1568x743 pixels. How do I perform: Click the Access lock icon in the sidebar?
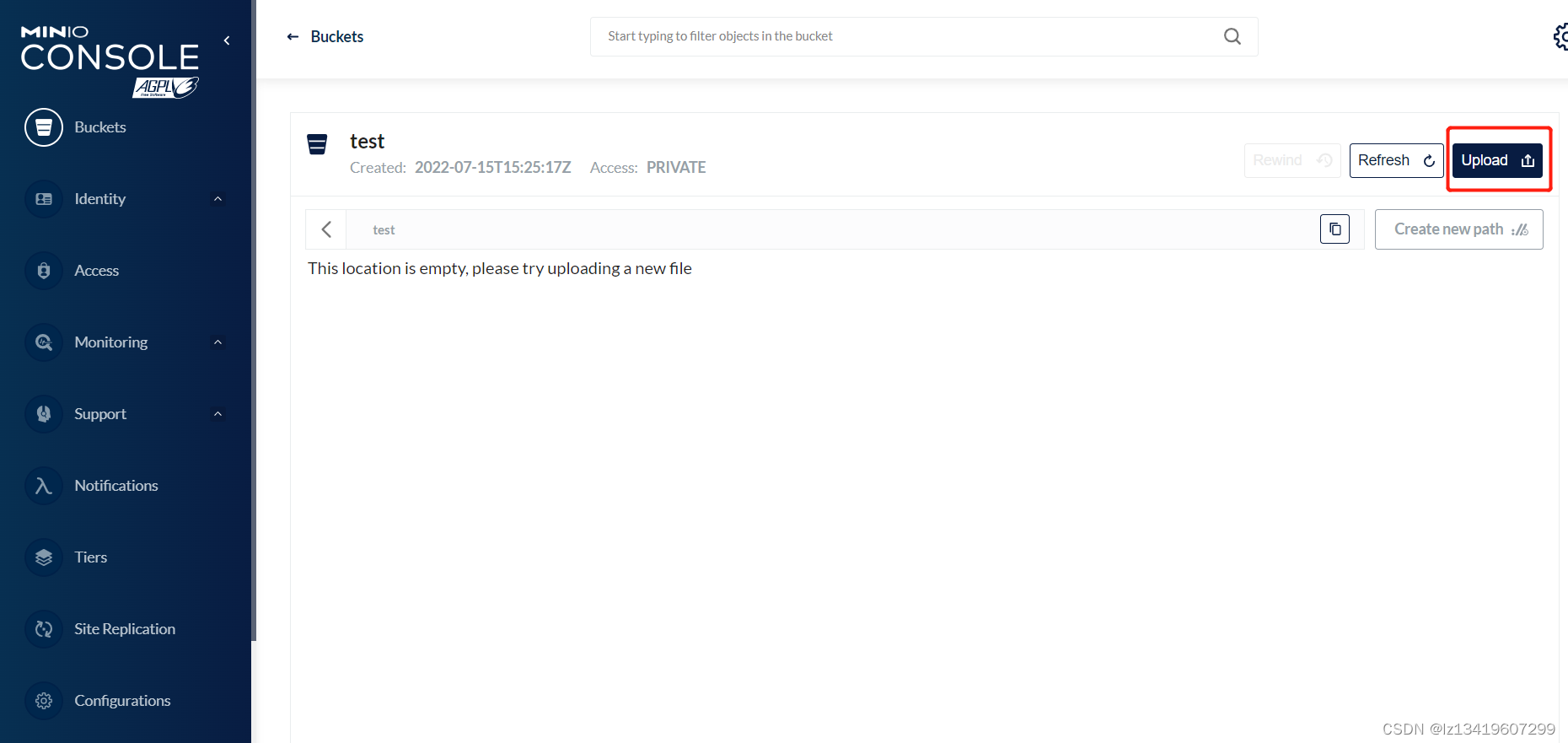click(44, 271)
